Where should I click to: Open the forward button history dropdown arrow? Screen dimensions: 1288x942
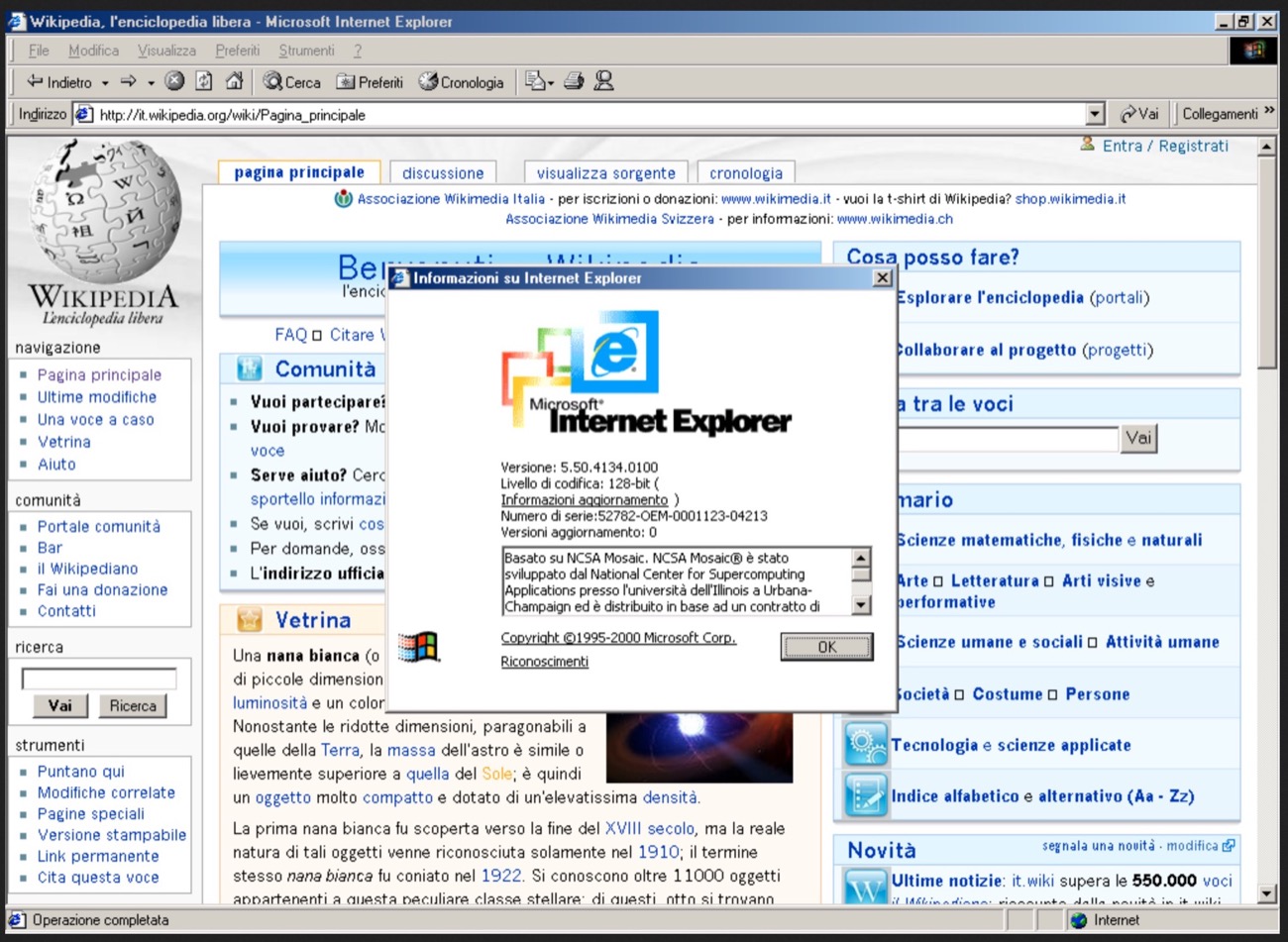click(x=151, y=83)
